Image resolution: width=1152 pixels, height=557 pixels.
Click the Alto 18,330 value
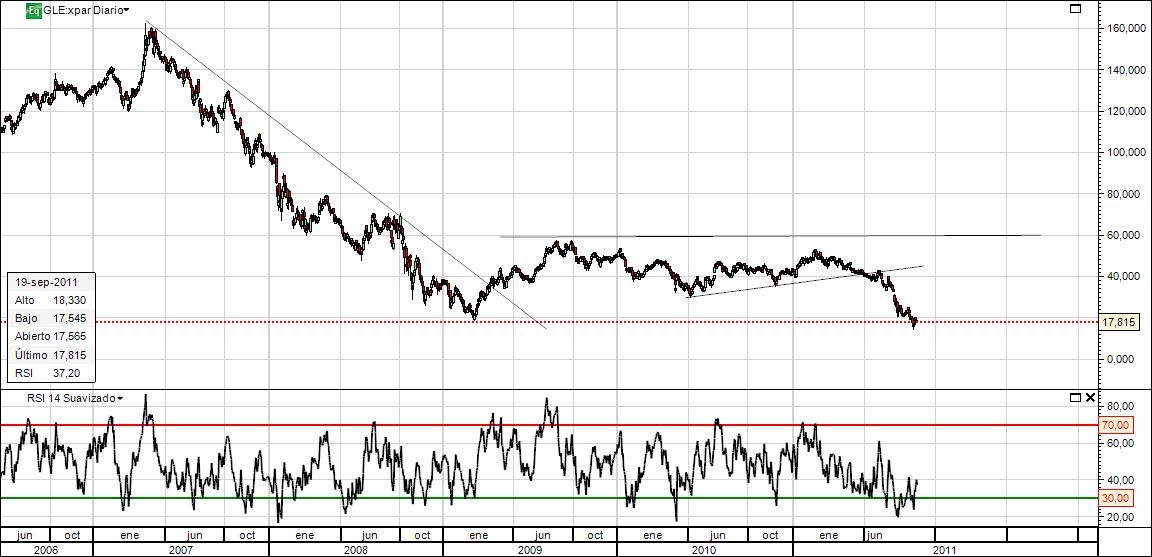[71, 300]
